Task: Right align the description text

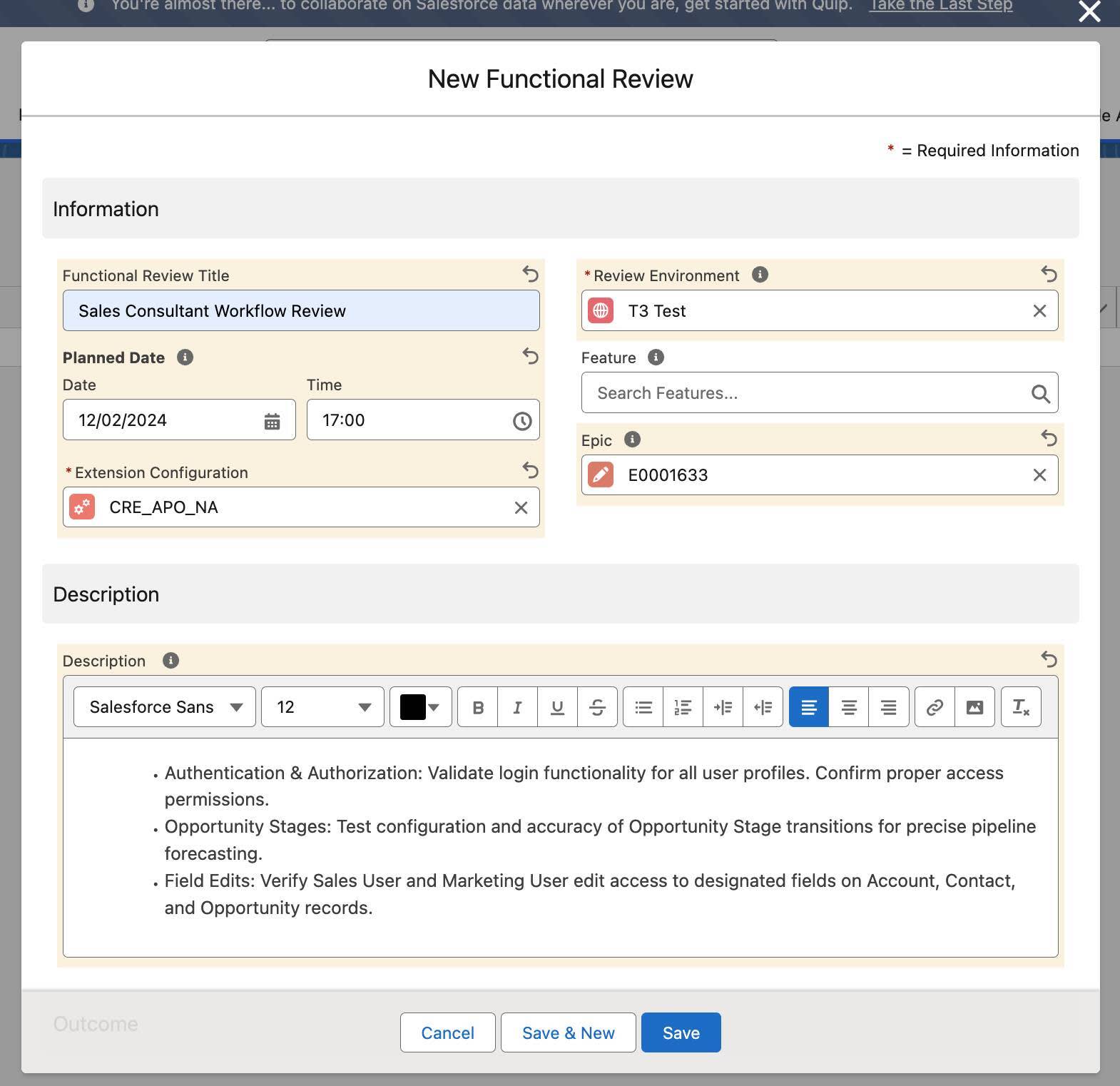Action: [889, 707]
